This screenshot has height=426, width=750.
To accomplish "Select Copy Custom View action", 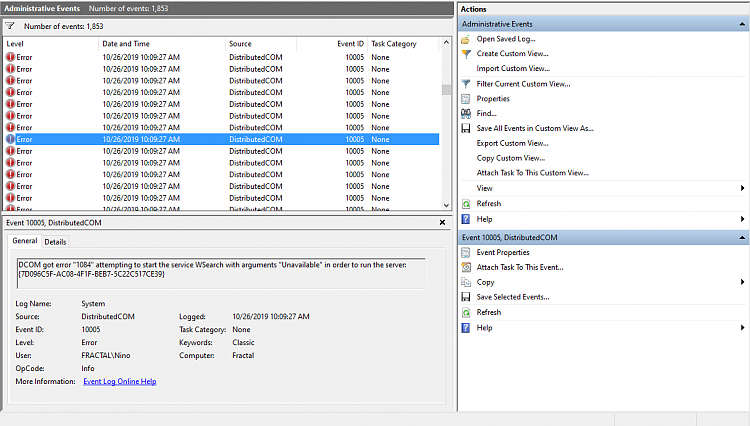I will click(x=510, y=158).
